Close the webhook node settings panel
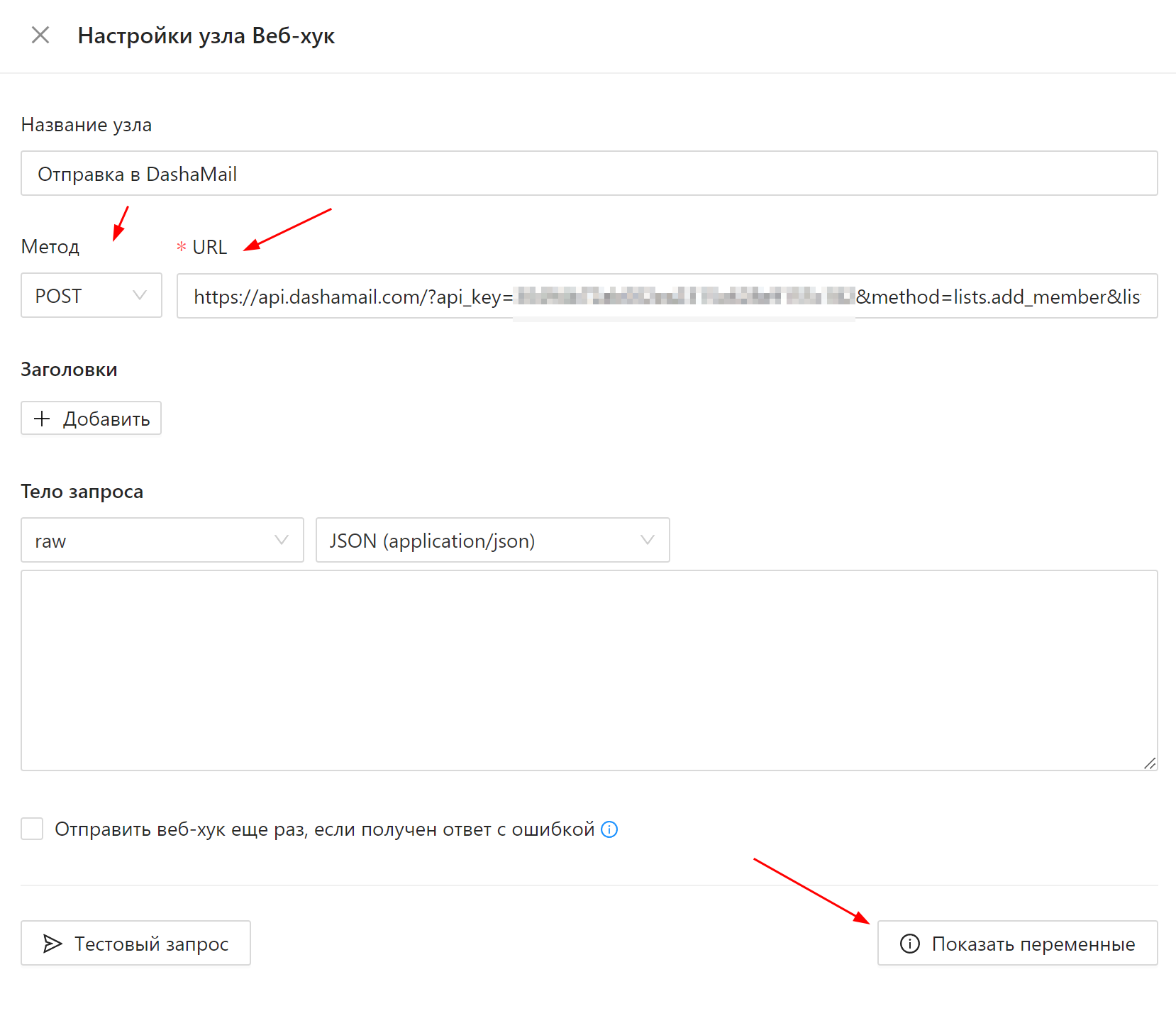Screen dimensions: 1176x1011 tap(40, 35)
